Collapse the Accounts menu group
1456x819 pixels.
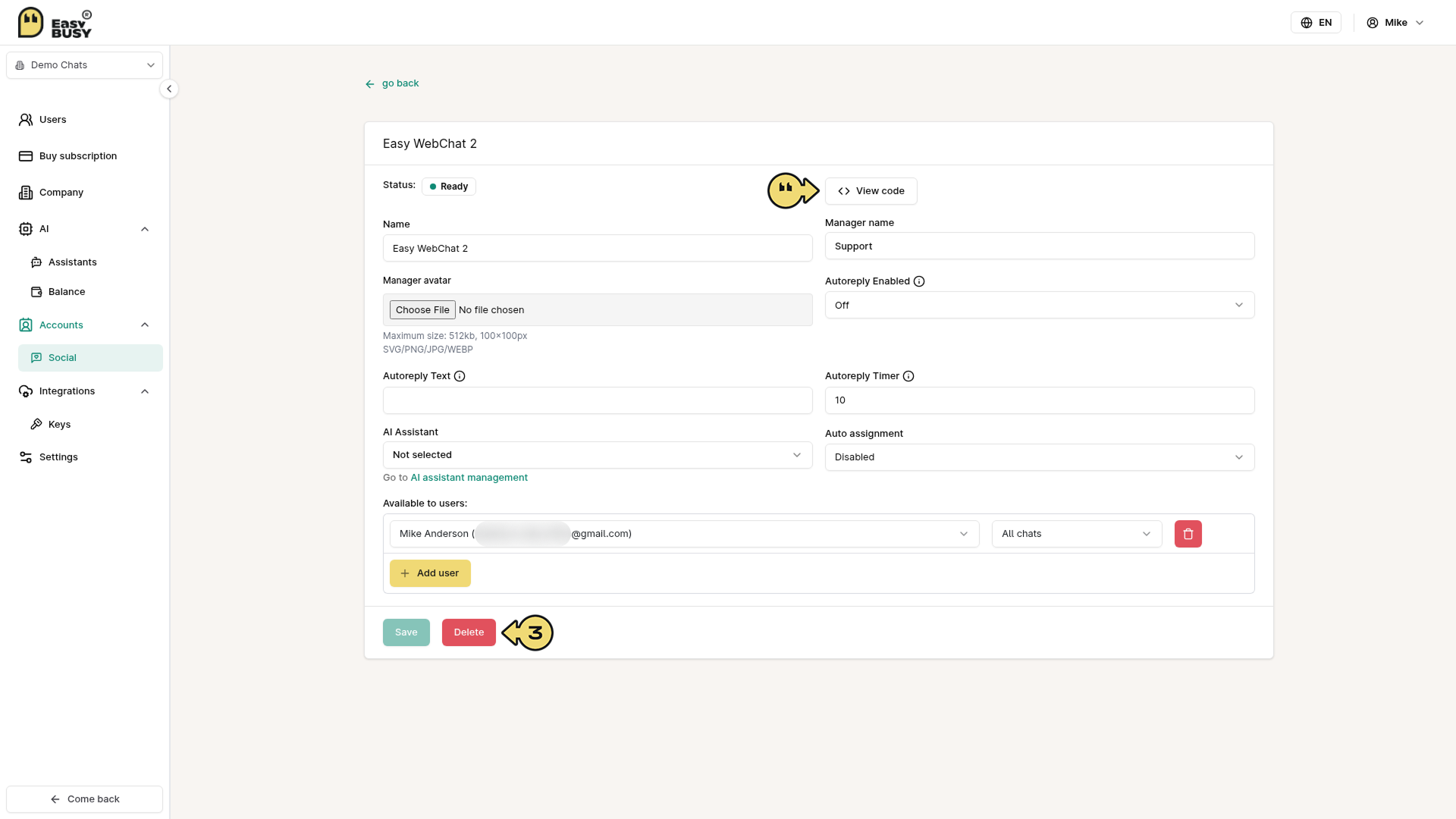click(145, 325)
